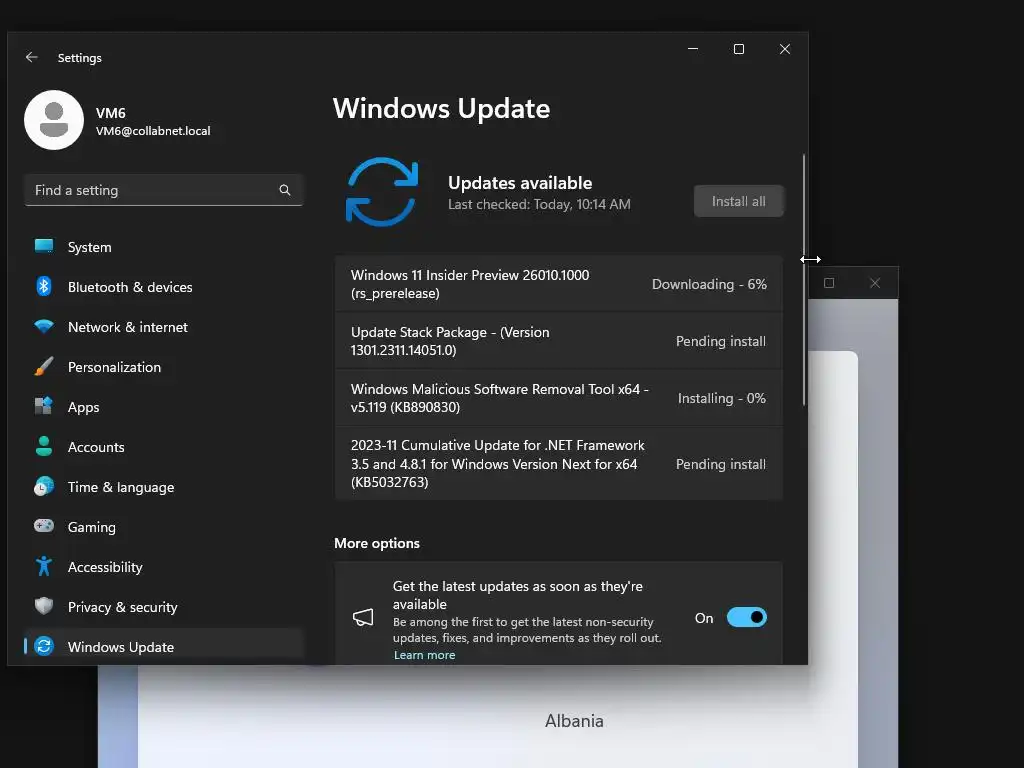Open the Learn more link

424,655
